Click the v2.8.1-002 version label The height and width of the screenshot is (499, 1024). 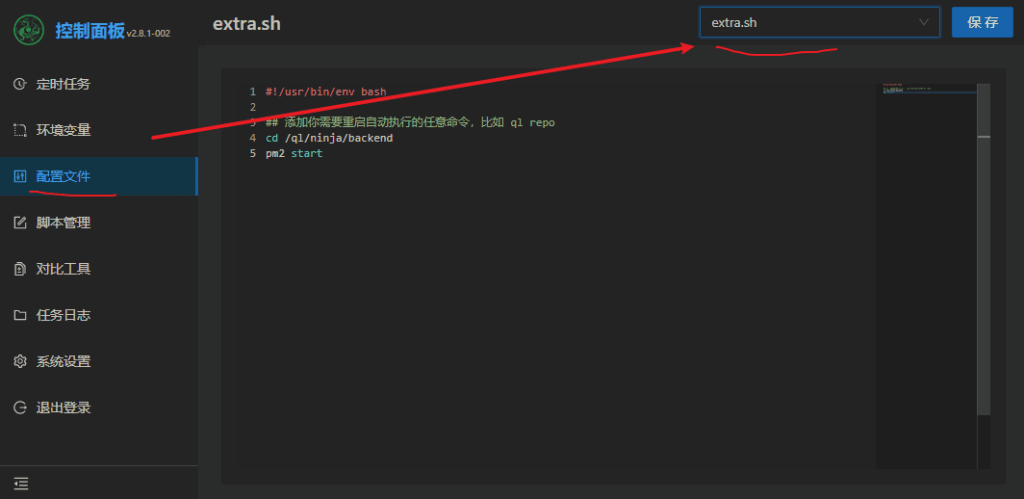click(x=149, y=33)
